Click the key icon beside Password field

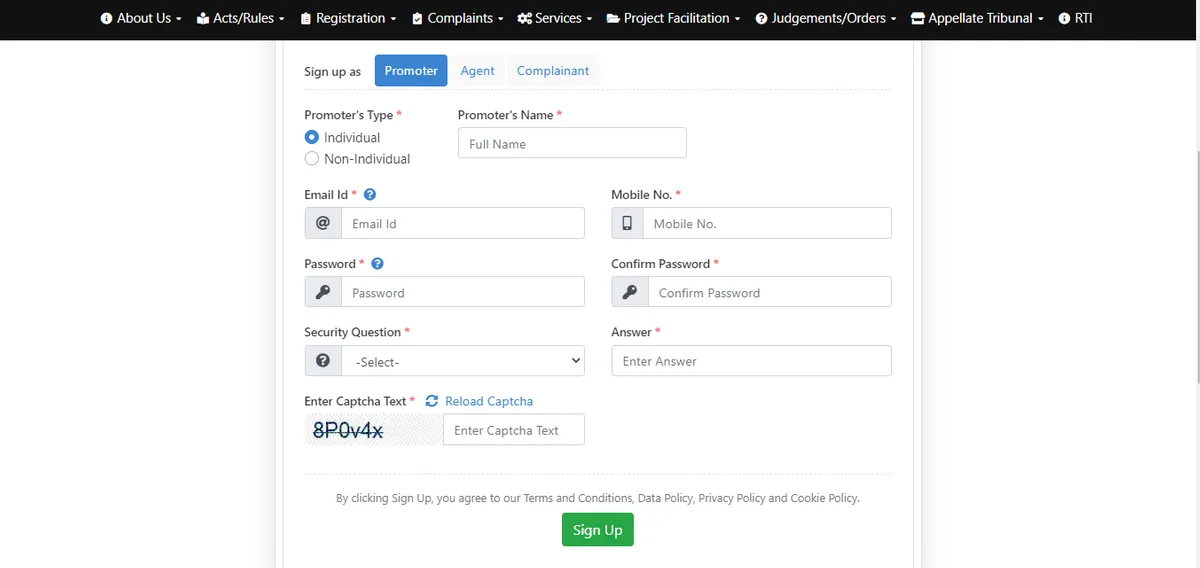click(323, 293)
